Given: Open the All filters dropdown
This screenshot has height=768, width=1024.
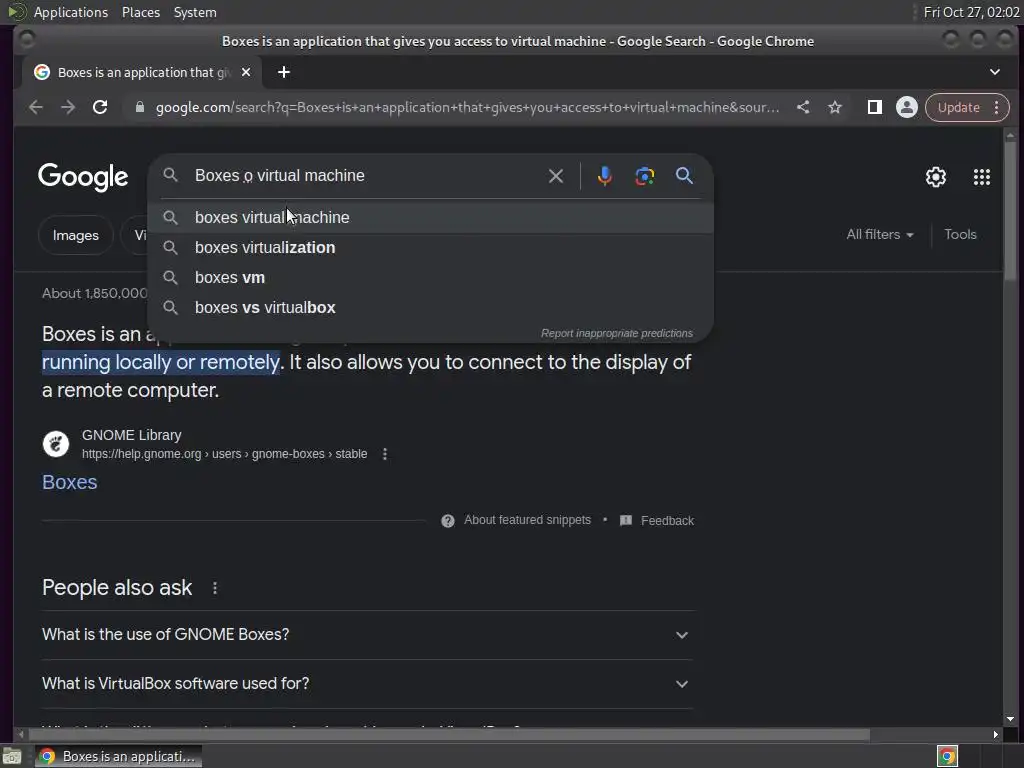Looking at the screenshot, I should tap(880, 234).
